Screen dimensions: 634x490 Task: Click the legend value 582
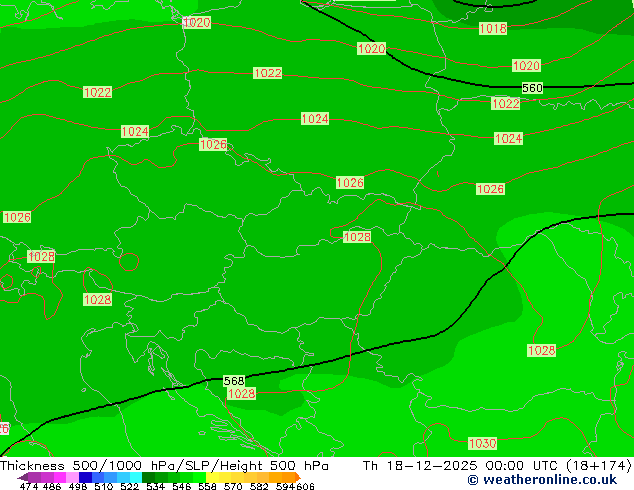coord(259,486)
